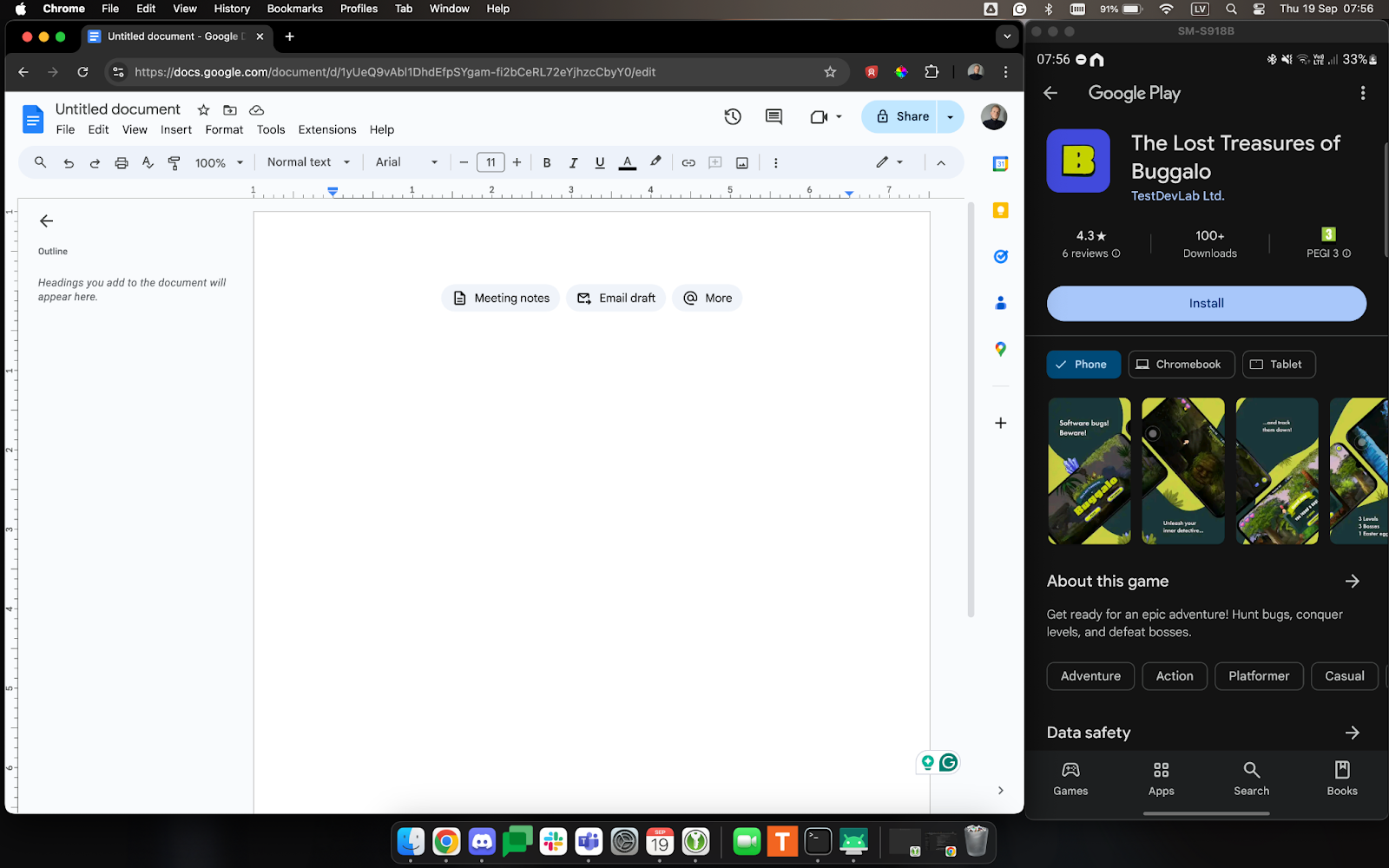Bookmark this page star in address bar
This screenshot has width=1389, height=868.
point(830,72)
